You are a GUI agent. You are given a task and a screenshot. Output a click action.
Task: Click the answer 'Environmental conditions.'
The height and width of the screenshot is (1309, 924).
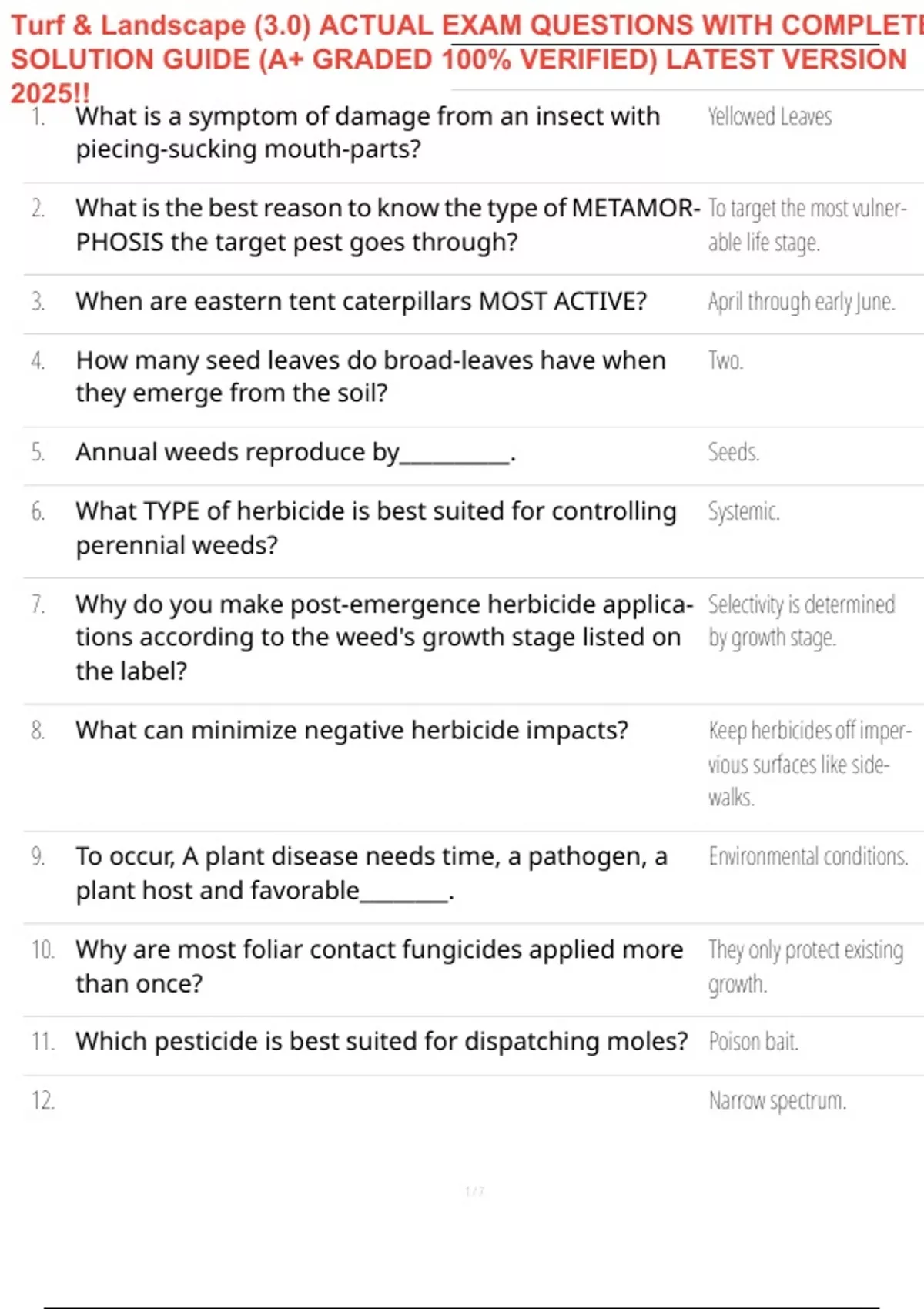point(808,856)
